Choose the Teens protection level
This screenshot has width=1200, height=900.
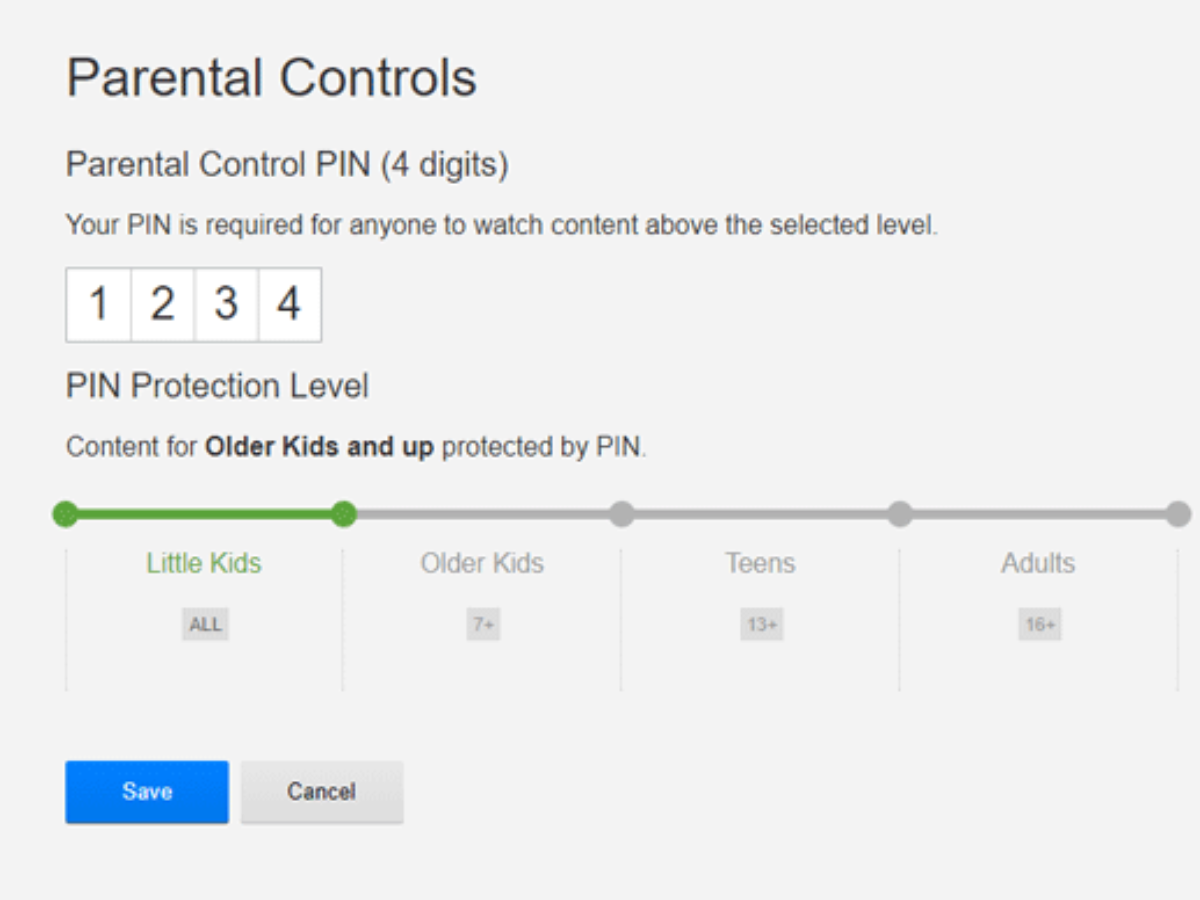pyautogui.click(x=760, y=564)
